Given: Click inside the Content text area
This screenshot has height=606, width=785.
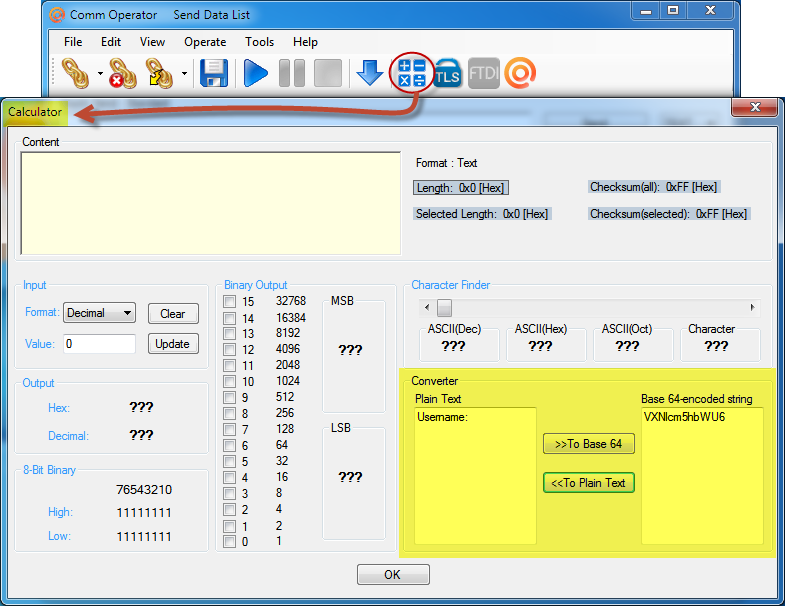Looking at the screenshot, I should pyautogui.click(x=211, y=203).
